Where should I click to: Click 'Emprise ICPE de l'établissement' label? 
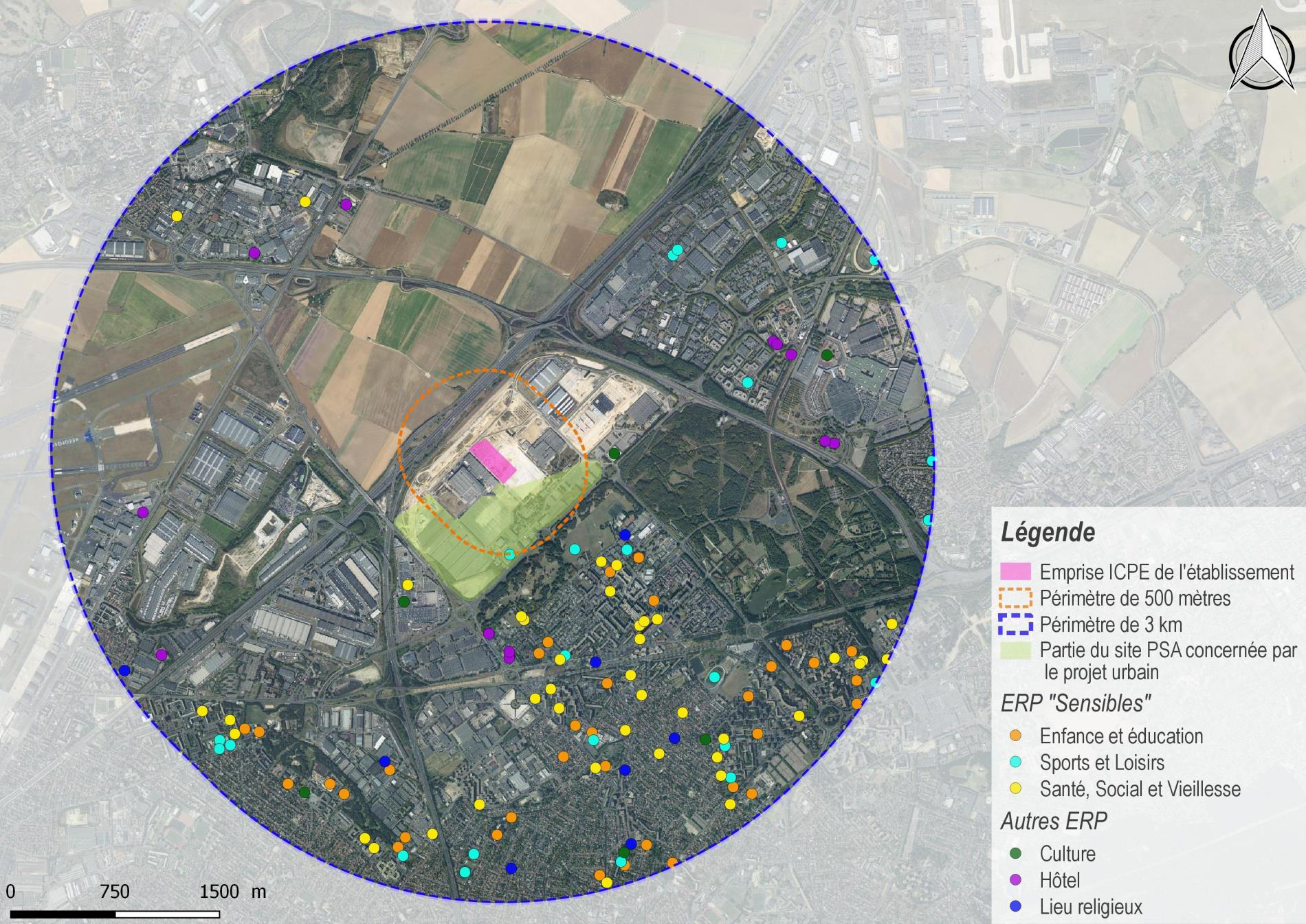[x=1167, y=571]
